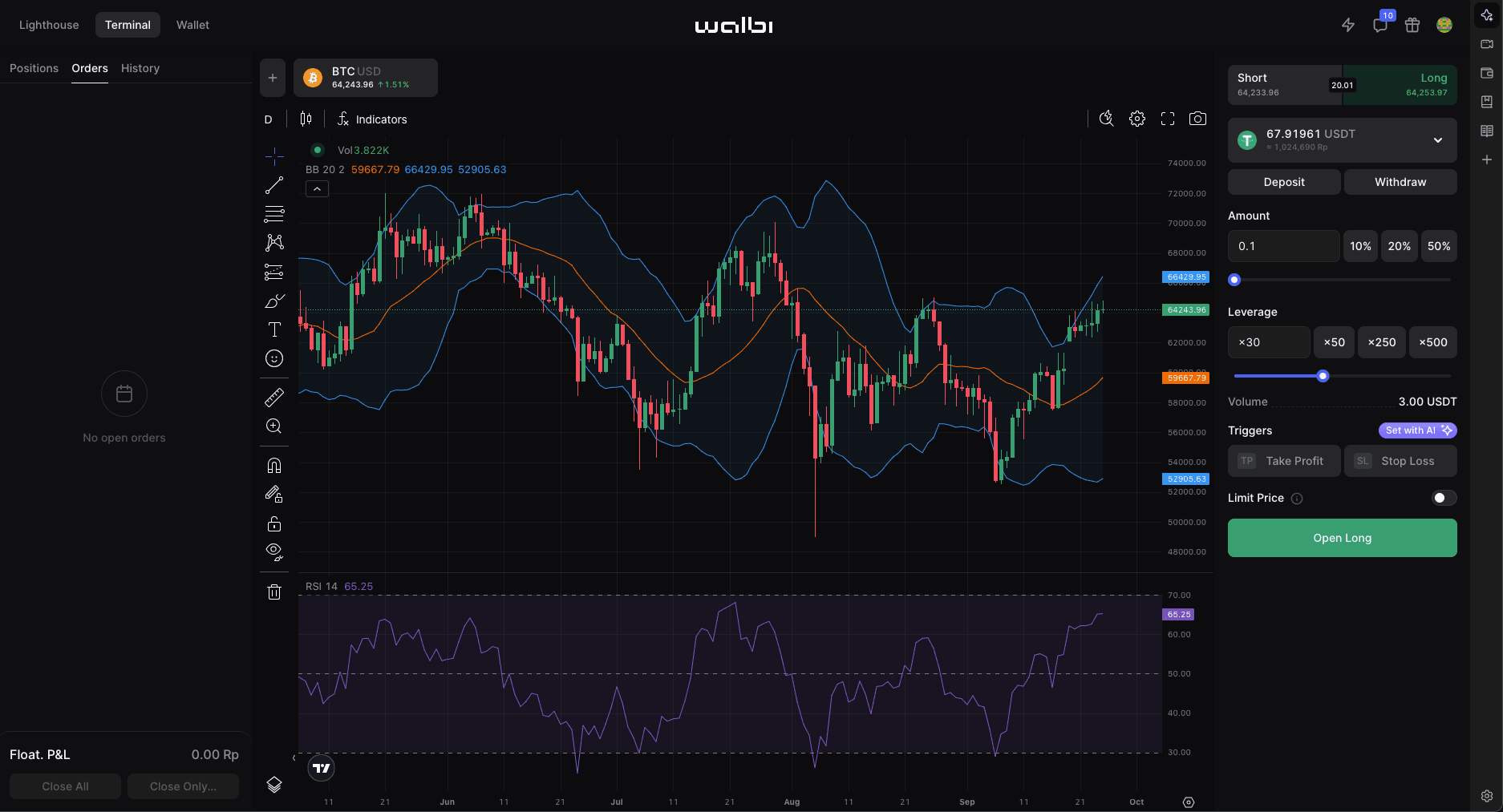
Task: Click the Leverage slider handle
Action: [1323, 376]
